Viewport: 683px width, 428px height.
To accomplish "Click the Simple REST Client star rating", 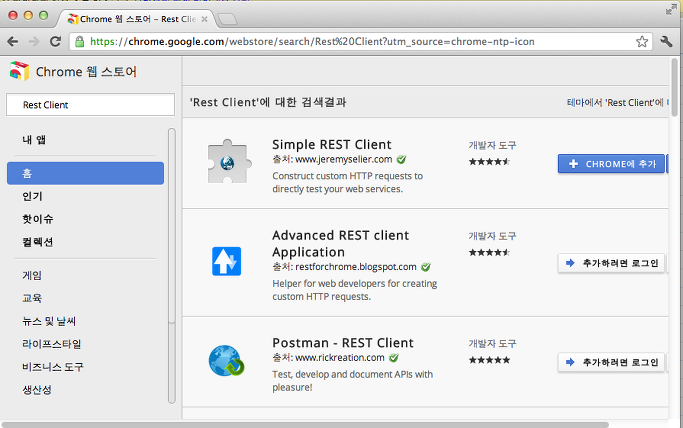I will tap(489, 162).
